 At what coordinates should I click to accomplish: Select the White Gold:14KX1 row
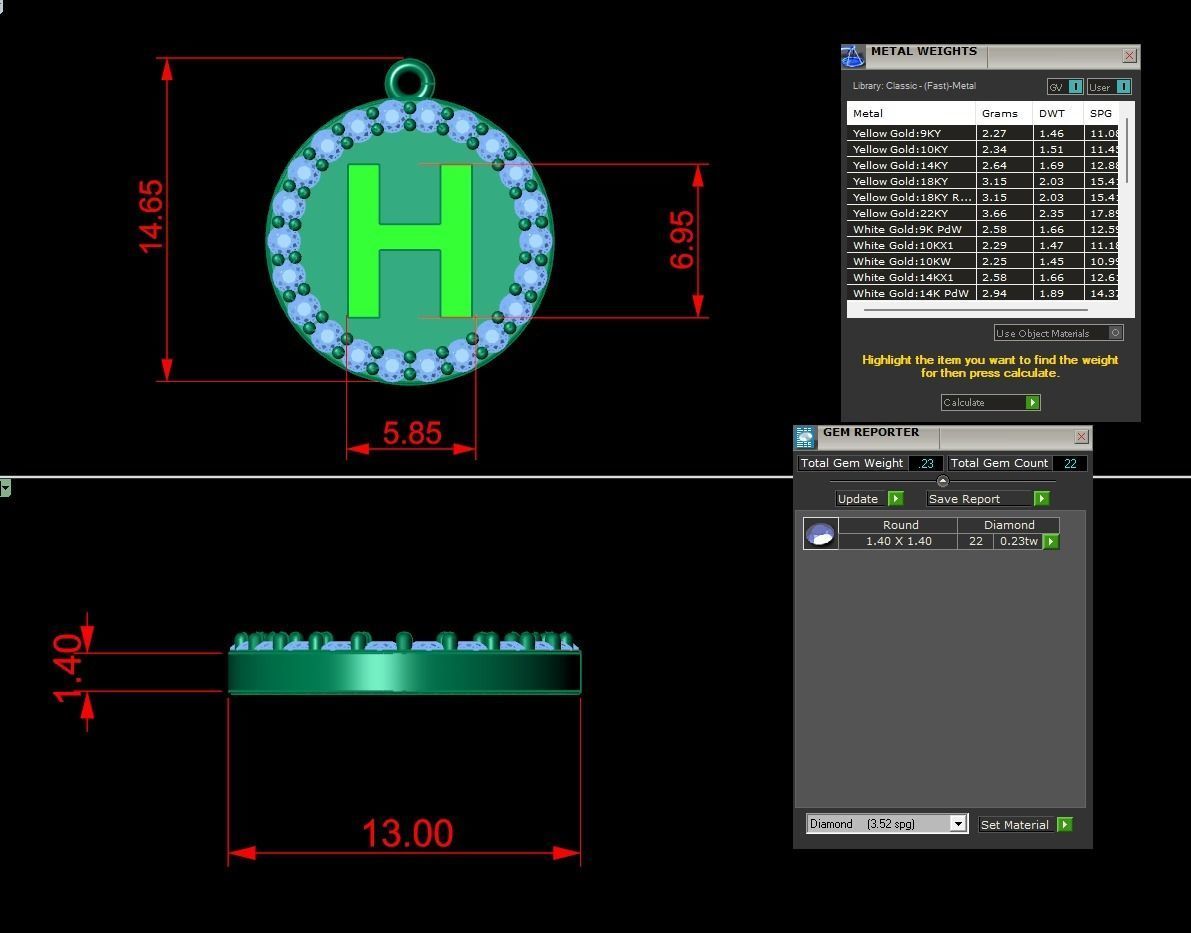(983, 277)
